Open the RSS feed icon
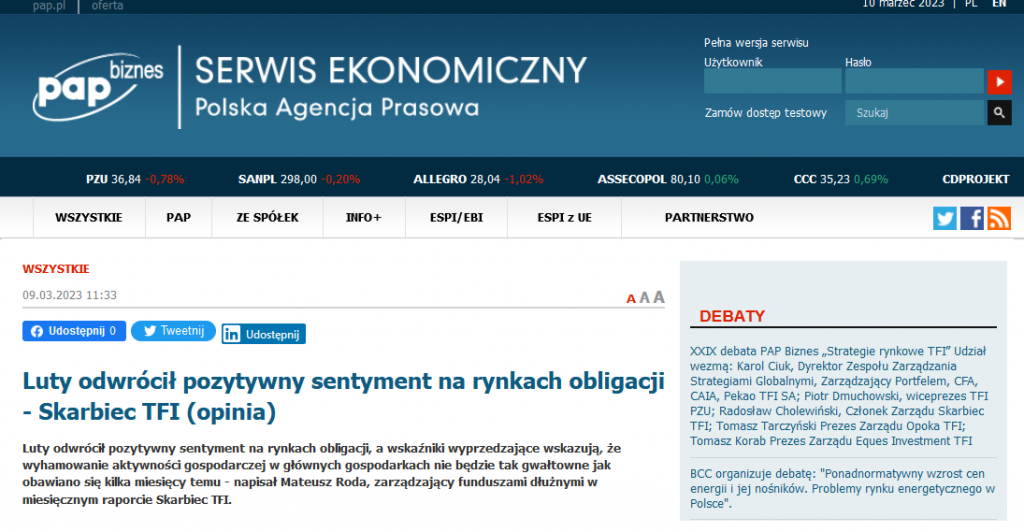 [999, 218]
